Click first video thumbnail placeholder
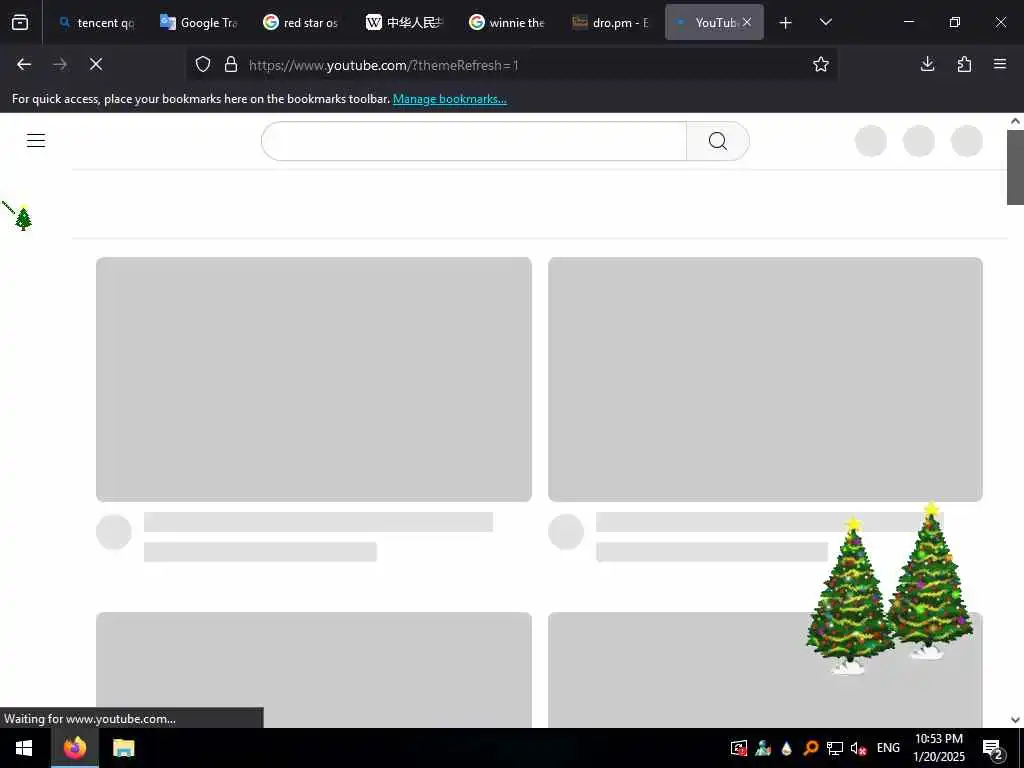The height and width of the screenshot is (768, 1024). tap(313, 379)
